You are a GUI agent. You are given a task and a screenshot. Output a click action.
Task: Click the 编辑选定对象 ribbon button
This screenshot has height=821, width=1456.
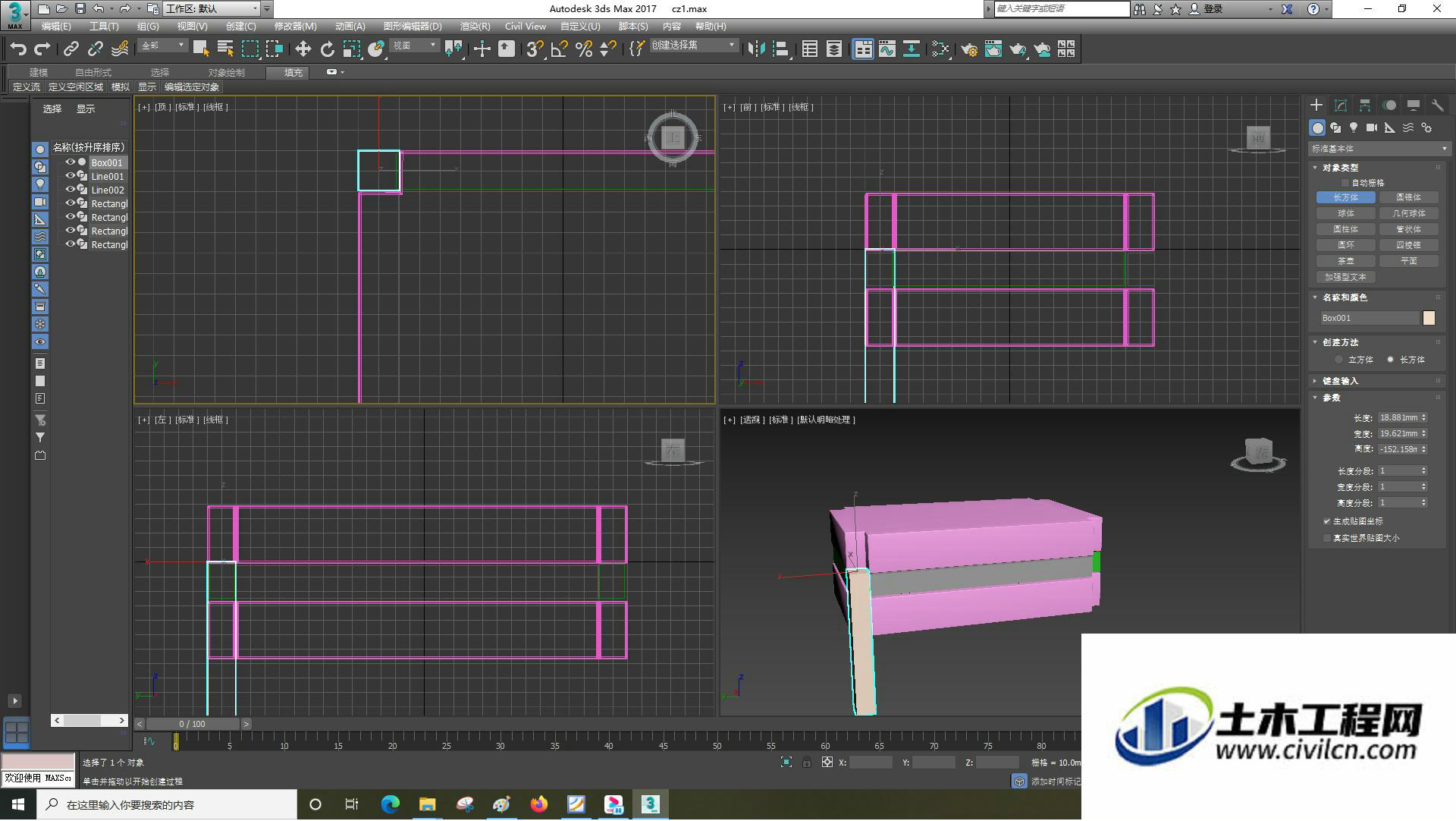(x=192, y=87)
